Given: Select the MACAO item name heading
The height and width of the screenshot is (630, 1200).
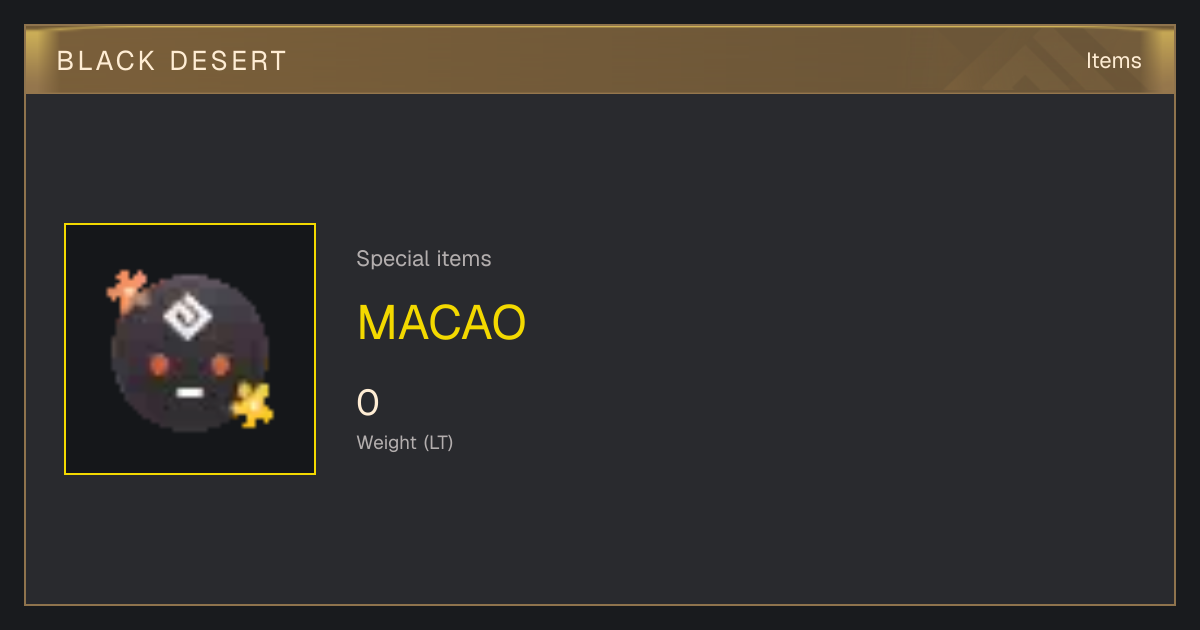Looking at the screenshot, I should (x=441, y=322).
